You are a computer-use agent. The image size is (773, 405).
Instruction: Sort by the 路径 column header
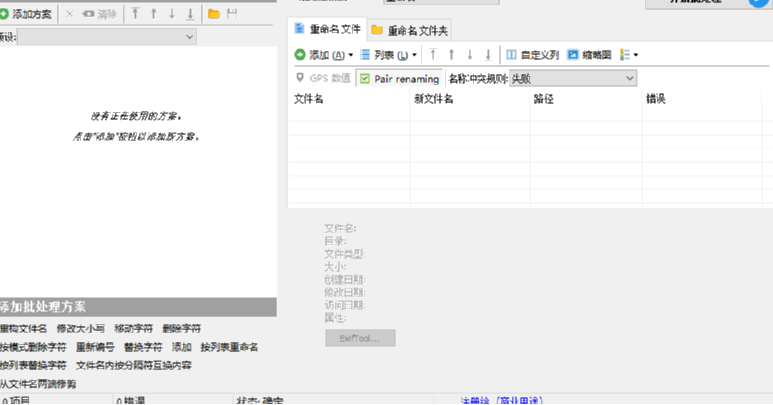click(x=586, y=99)
